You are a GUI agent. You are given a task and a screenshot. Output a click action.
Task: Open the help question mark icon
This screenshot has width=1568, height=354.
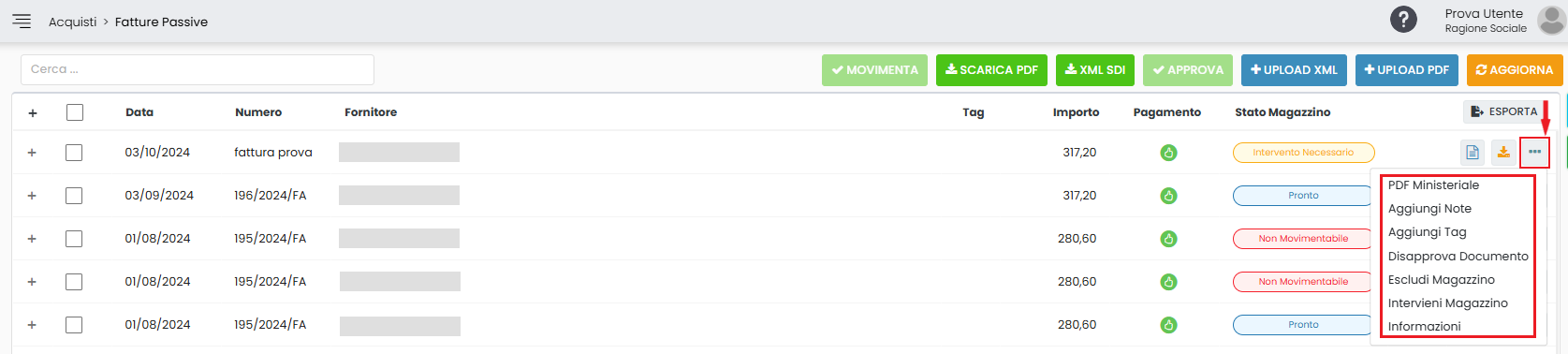1403,20
